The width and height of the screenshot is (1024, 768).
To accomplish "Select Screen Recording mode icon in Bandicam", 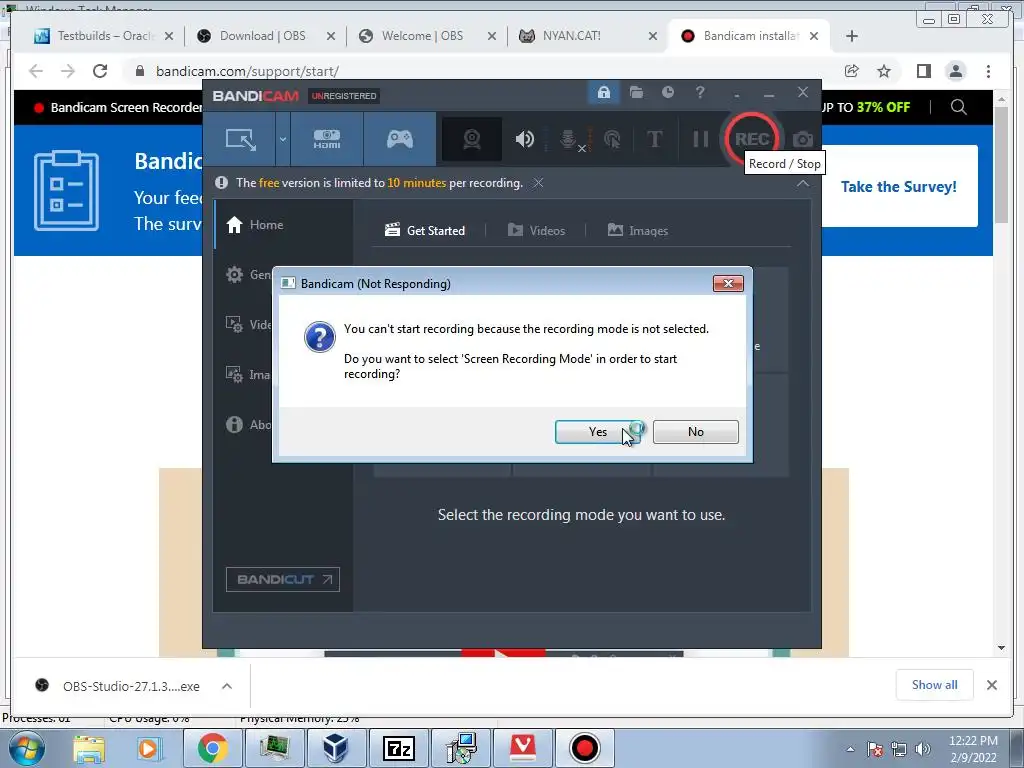I will pos(240,139).
